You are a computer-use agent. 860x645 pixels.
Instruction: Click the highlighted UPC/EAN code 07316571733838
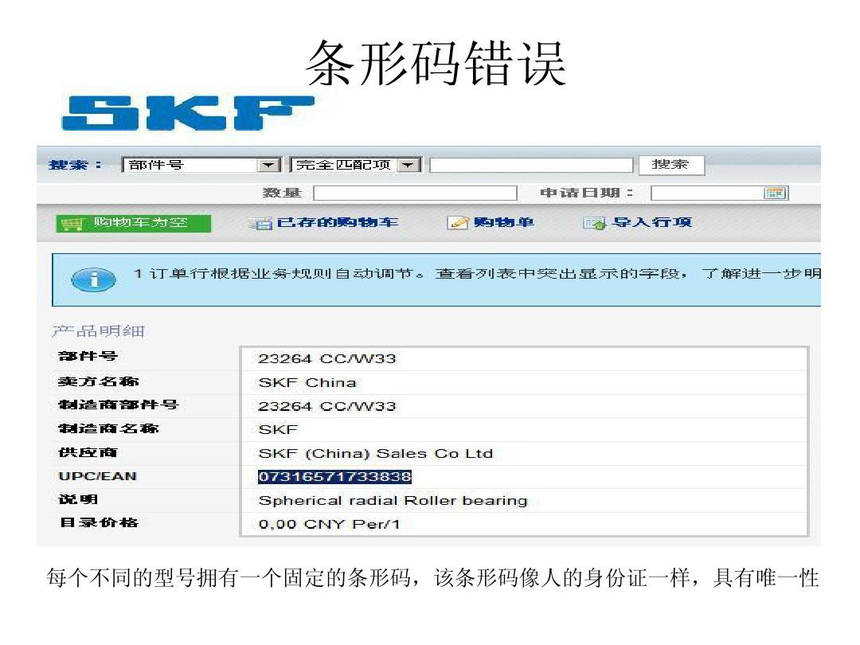pyautogui.click(x=335, y=477)
